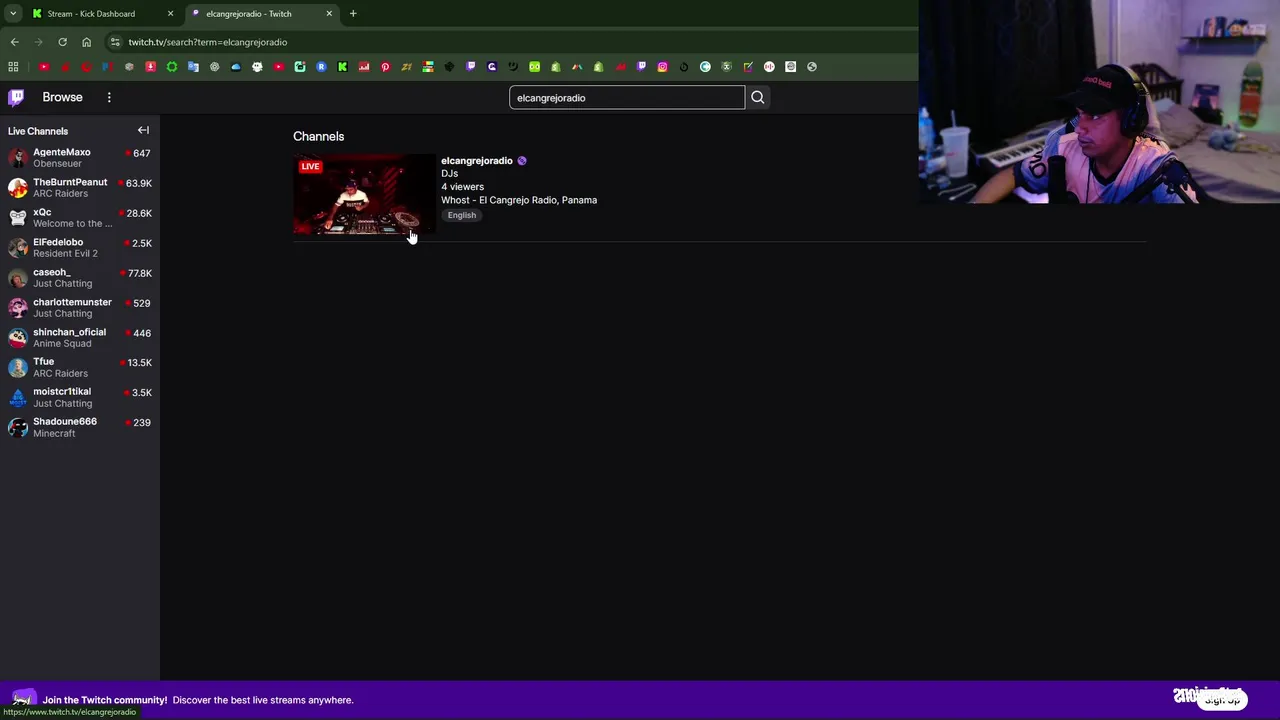This screenshot has width=1280, height=720.
Task: Click xQc avatar icon
Action: (18, 218)
